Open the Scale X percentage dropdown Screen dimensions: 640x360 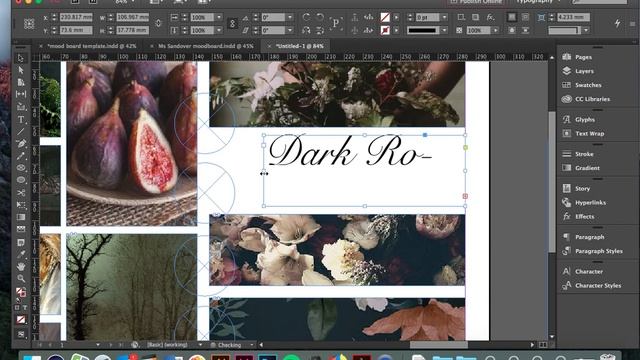point(219,17)
